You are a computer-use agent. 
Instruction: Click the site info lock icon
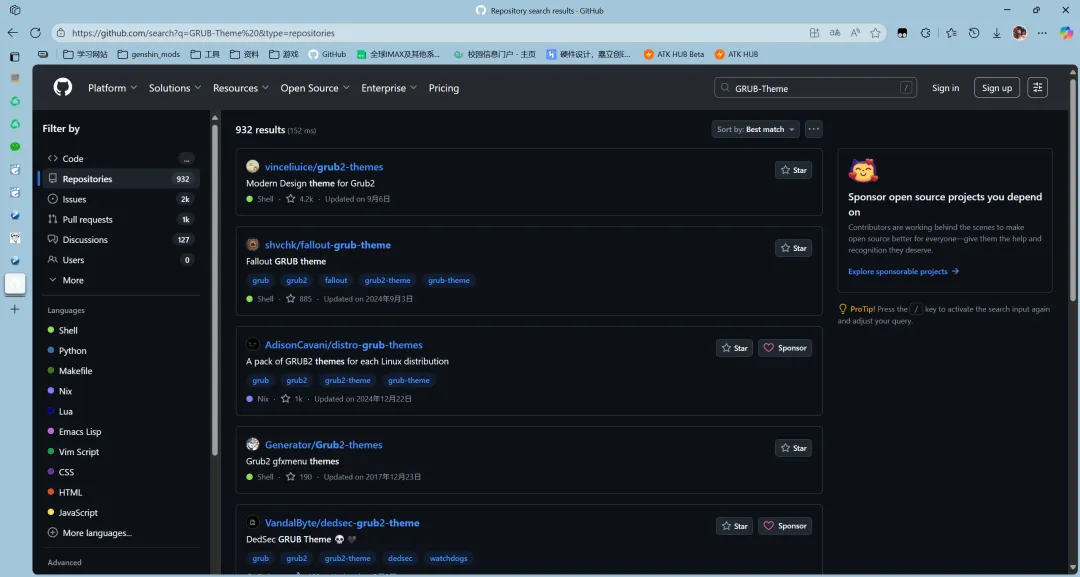click(x=61, y=32)
